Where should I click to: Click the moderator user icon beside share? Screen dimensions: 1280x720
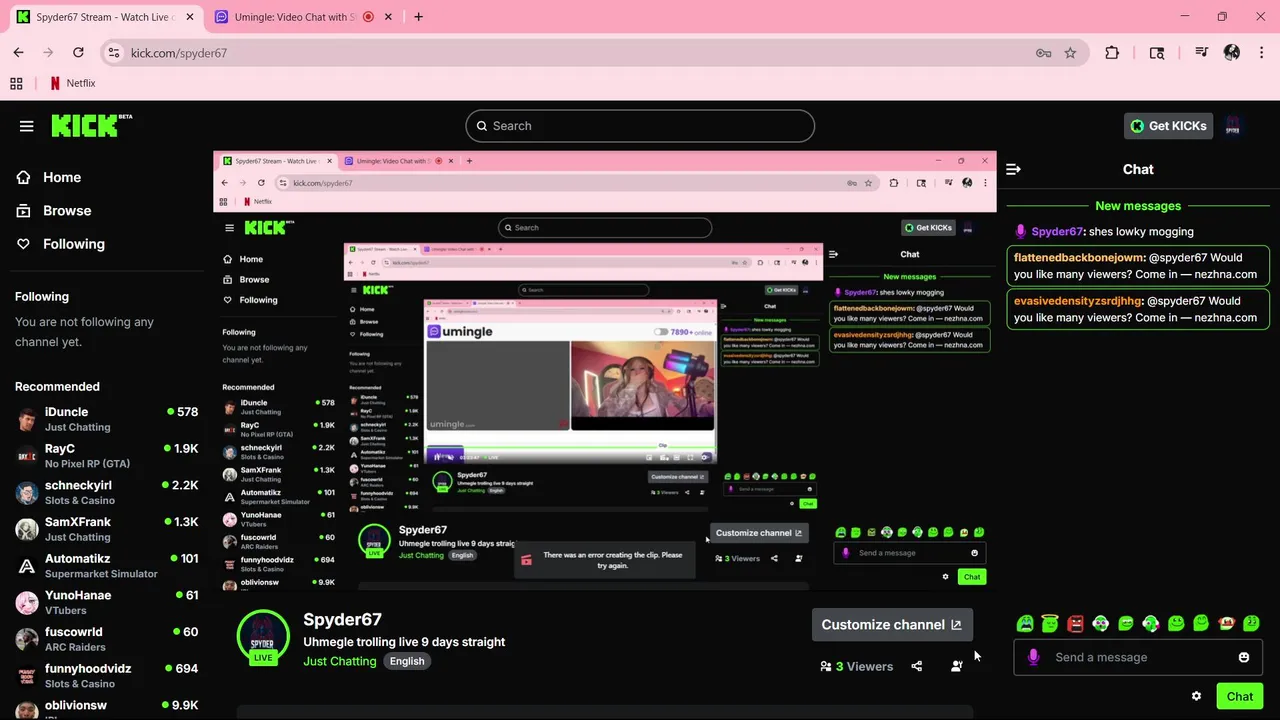click(x=957, y=666)
